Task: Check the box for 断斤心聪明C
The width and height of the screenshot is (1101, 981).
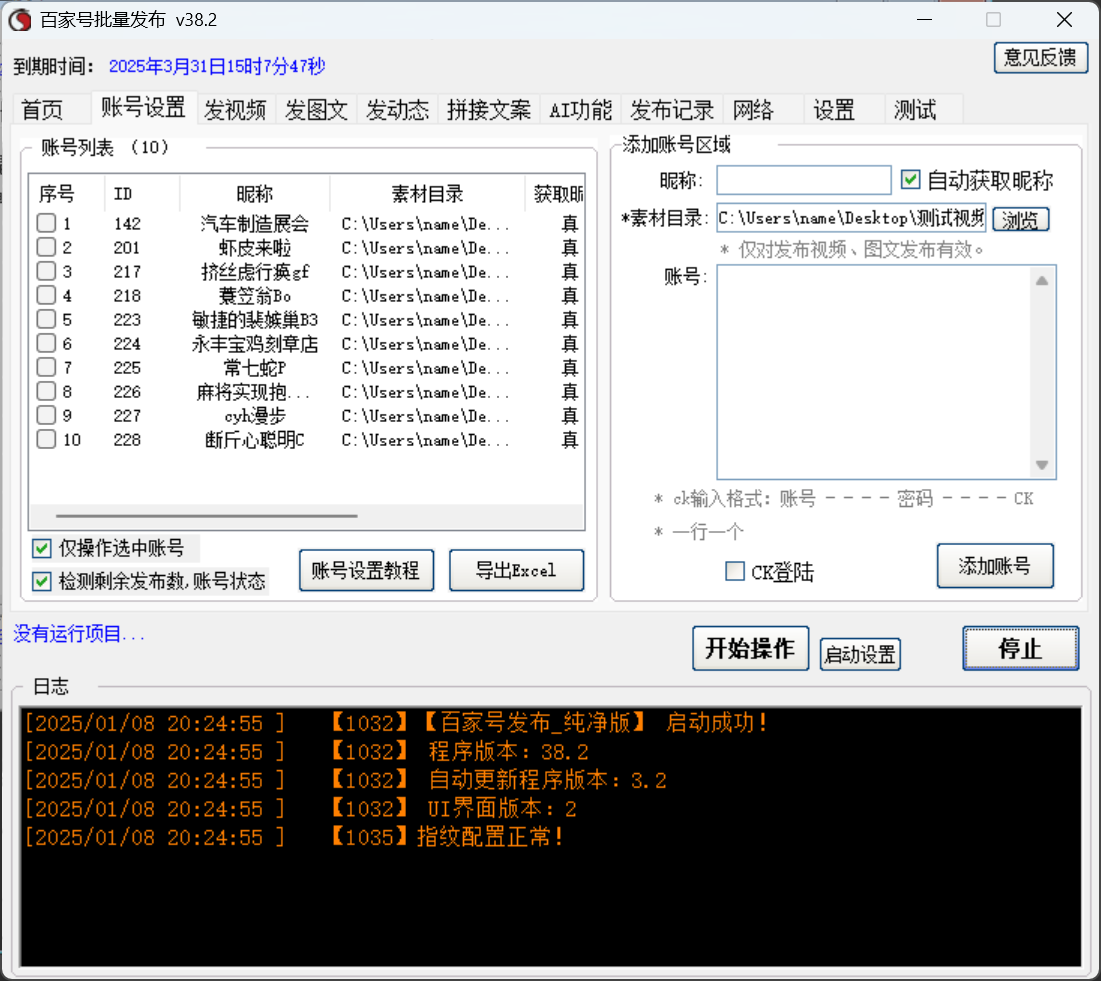Action: tap(46, 440)
